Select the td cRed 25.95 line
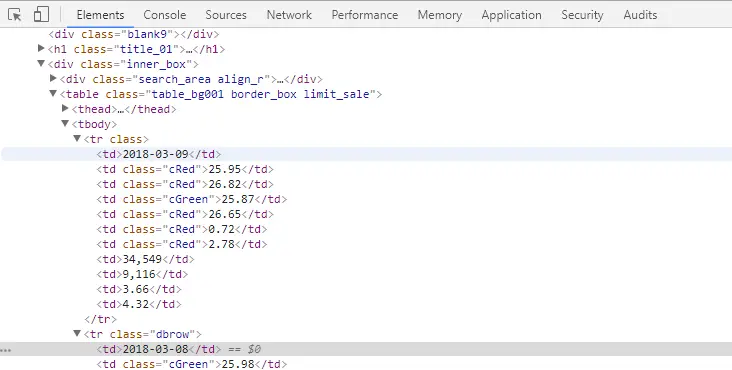732x370 pixels. [185, 169]
